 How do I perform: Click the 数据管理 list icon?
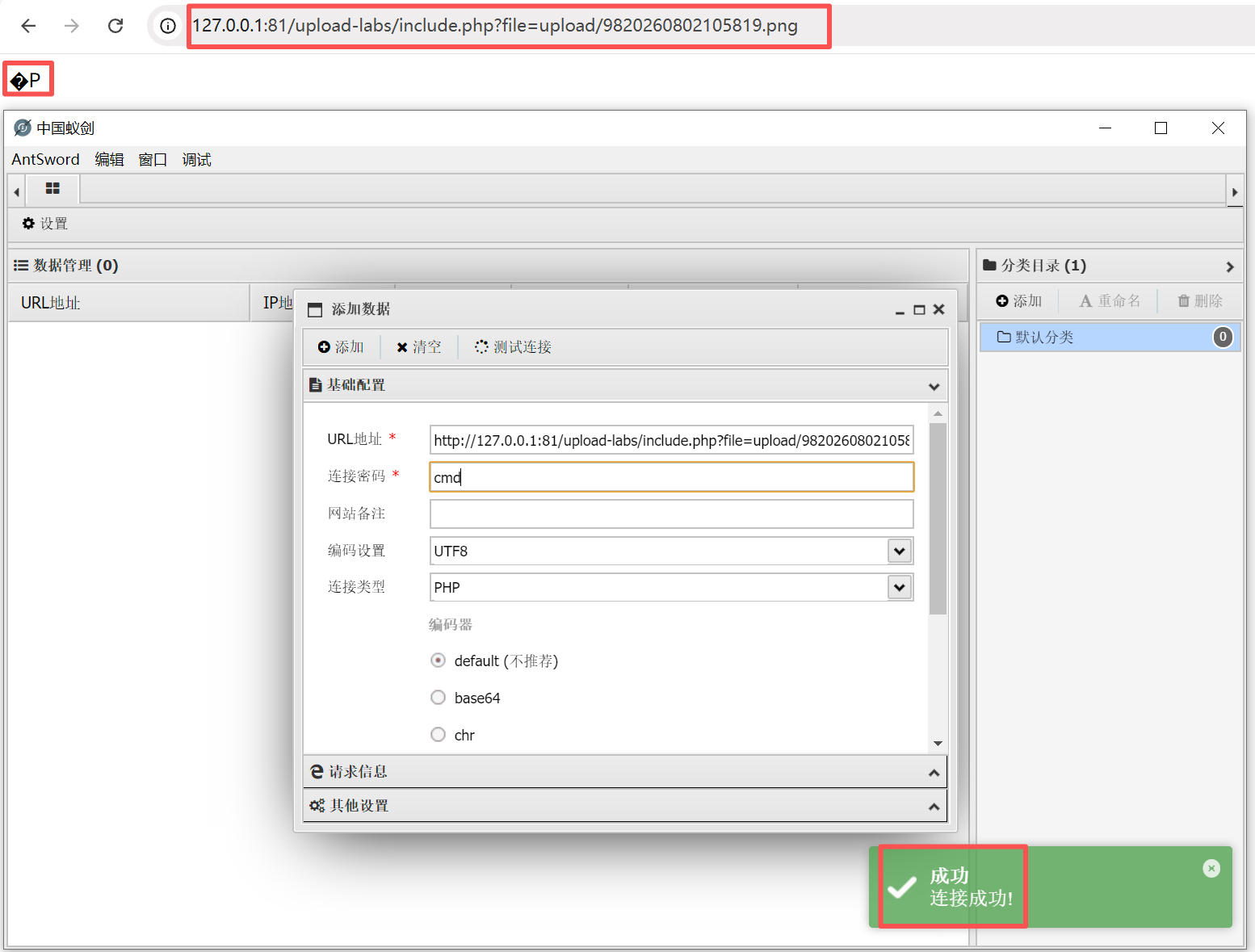(x=21, y=266)
